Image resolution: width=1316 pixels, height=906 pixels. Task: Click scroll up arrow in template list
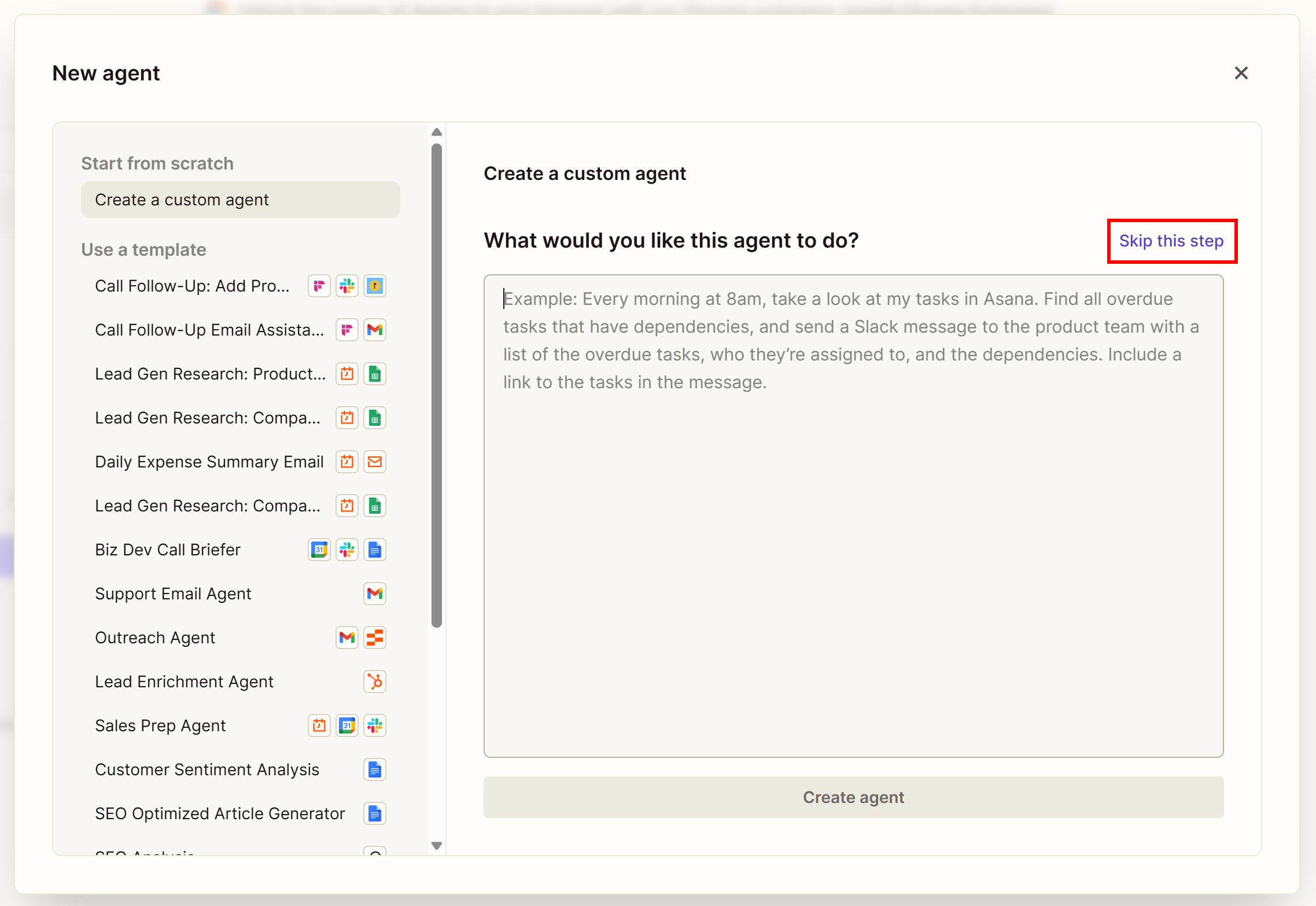[437, 132]
